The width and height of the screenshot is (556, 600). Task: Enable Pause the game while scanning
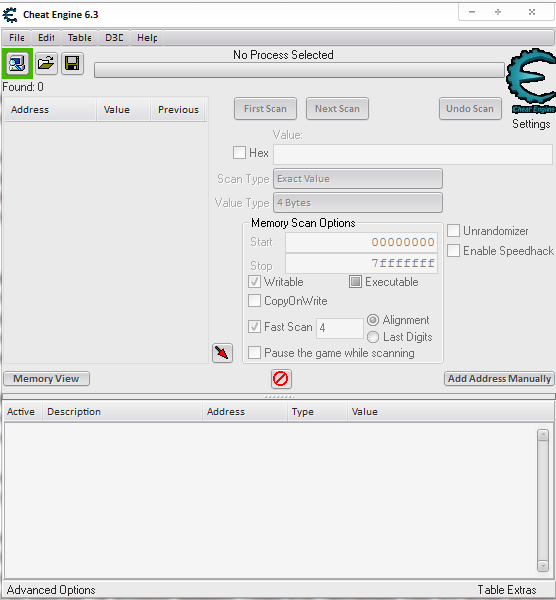pyautogui.click(x=254, y=352)
